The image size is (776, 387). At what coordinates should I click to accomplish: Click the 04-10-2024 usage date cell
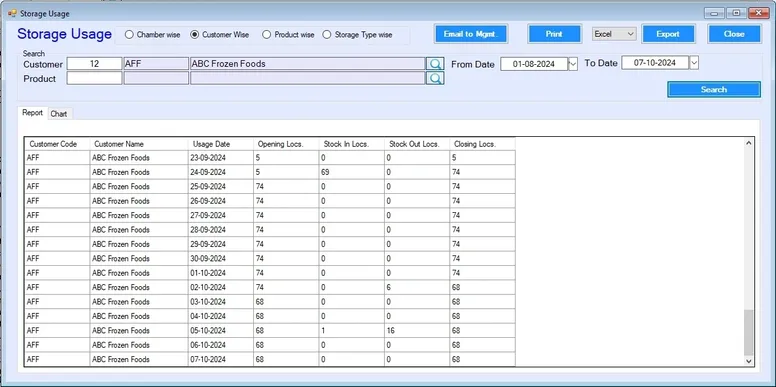220,316
